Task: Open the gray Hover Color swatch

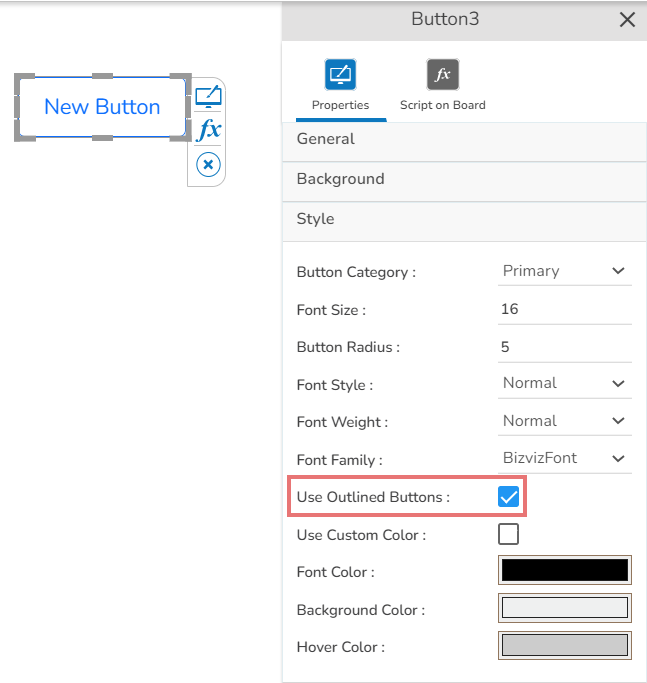Action: (565, 645)
